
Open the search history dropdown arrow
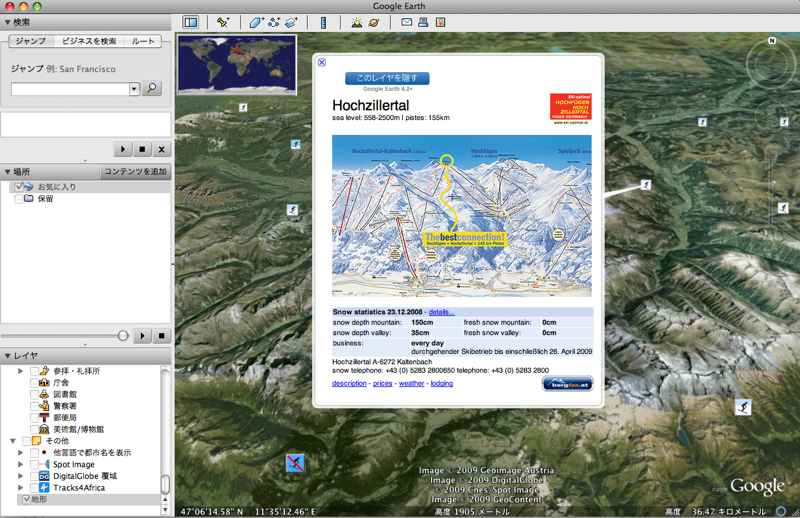pyautogui.click(x=134, y=89)
